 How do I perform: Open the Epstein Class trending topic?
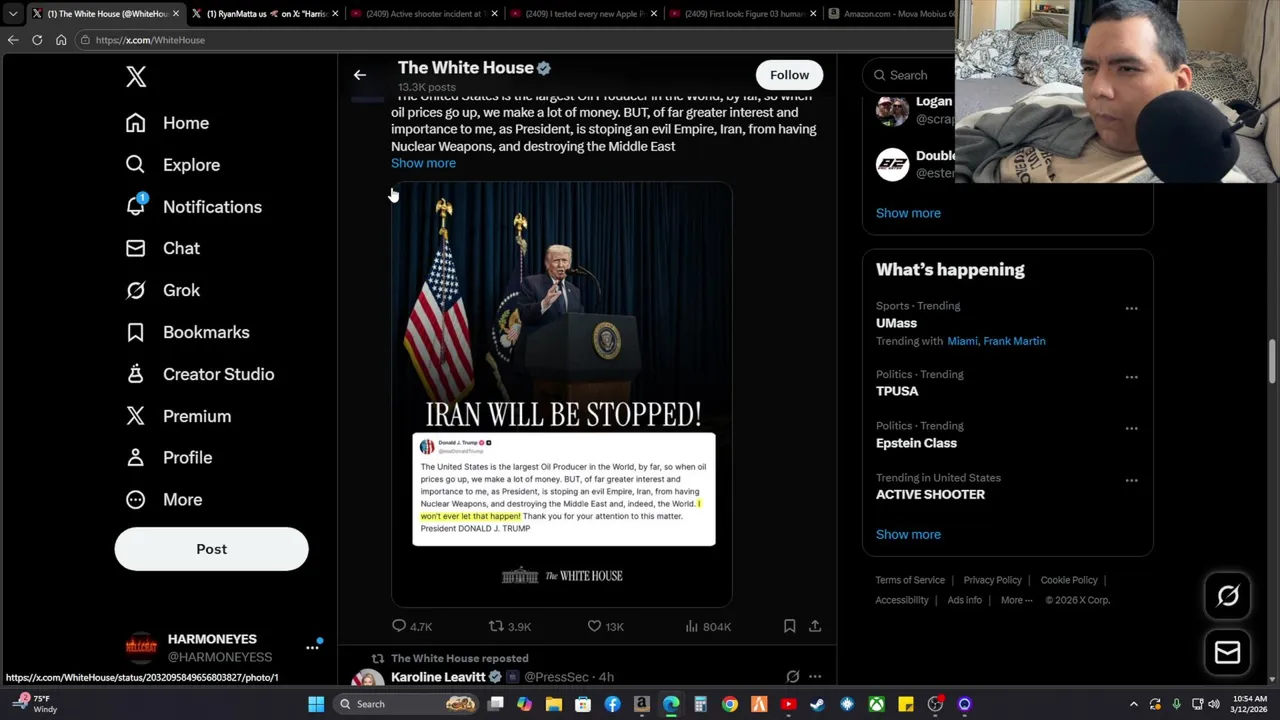pos(916,443)
